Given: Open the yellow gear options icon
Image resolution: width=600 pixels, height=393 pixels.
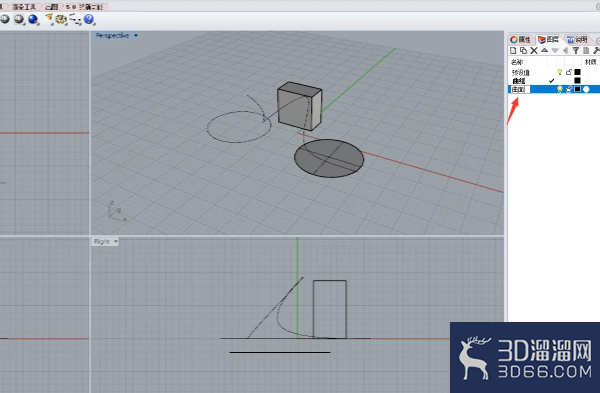Looking at the screenshot, I should coord(61,19).
